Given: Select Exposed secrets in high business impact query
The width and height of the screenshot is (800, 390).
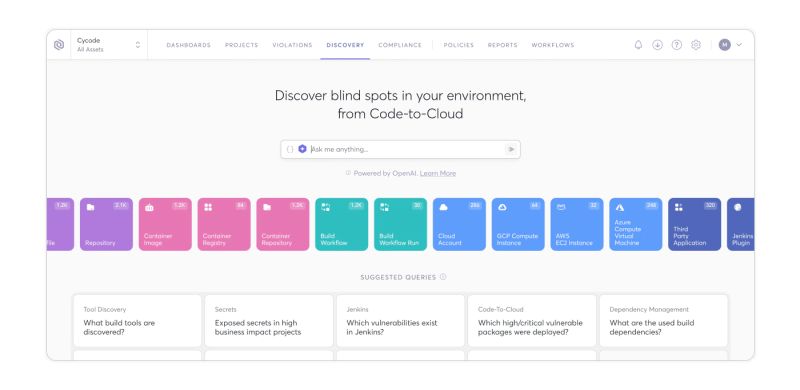Looking at the screenshot, I should click(x=269, y=321).
